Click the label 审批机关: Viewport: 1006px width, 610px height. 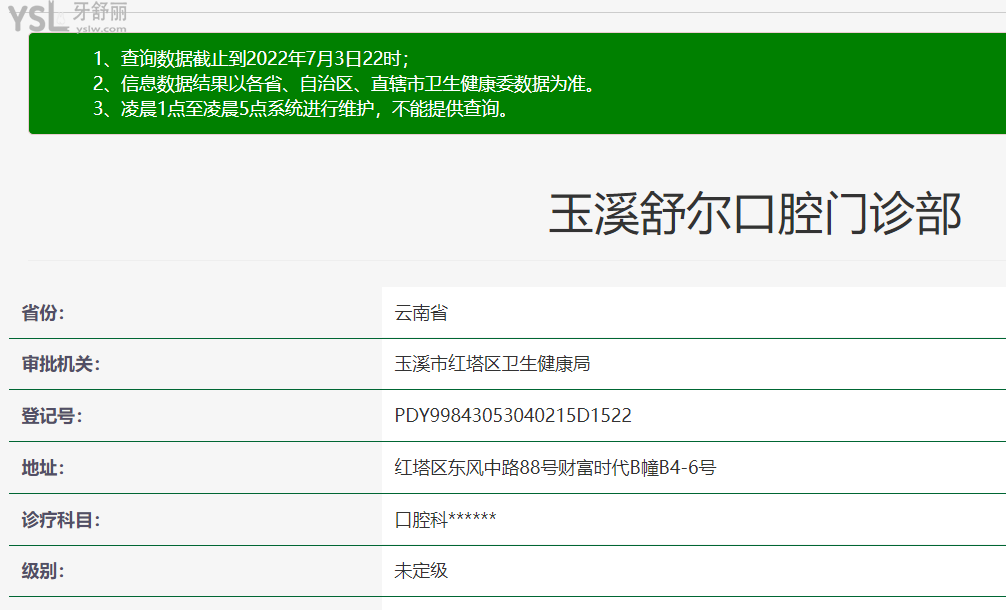[61, 364]
